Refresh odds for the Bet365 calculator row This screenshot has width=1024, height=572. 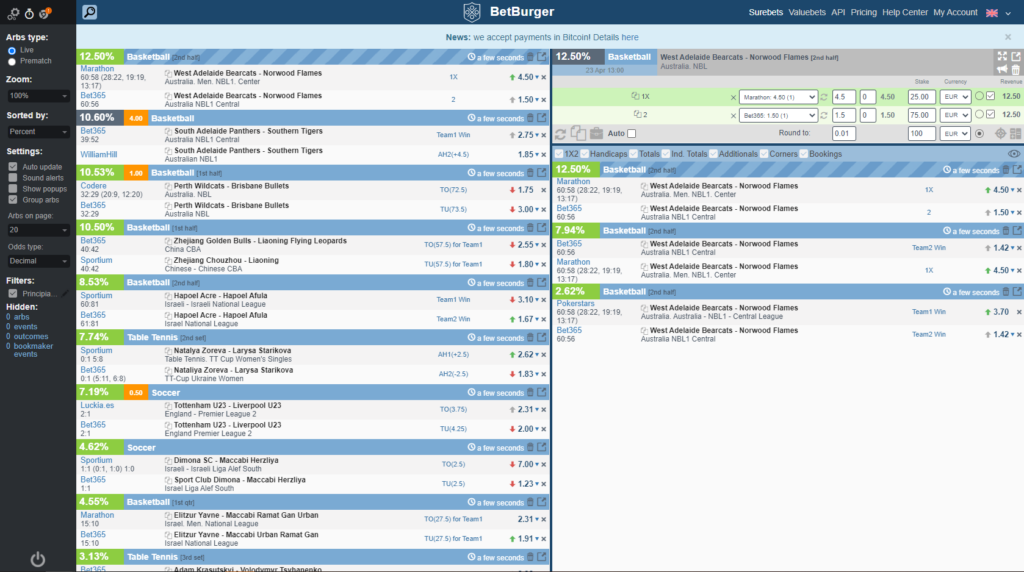click(824, 115)
